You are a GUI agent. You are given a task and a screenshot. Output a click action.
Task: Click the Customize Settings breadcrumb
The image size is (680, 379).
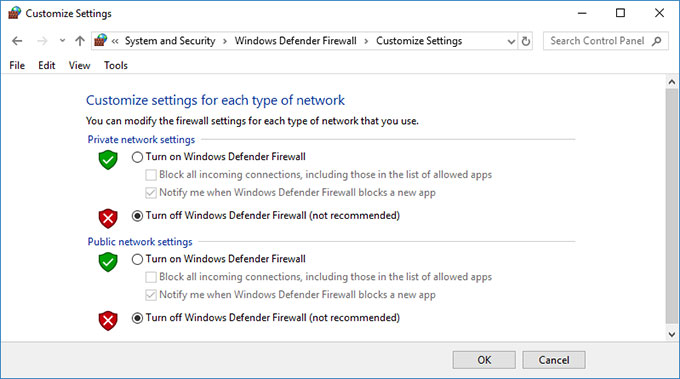click(x=419, y=41)
